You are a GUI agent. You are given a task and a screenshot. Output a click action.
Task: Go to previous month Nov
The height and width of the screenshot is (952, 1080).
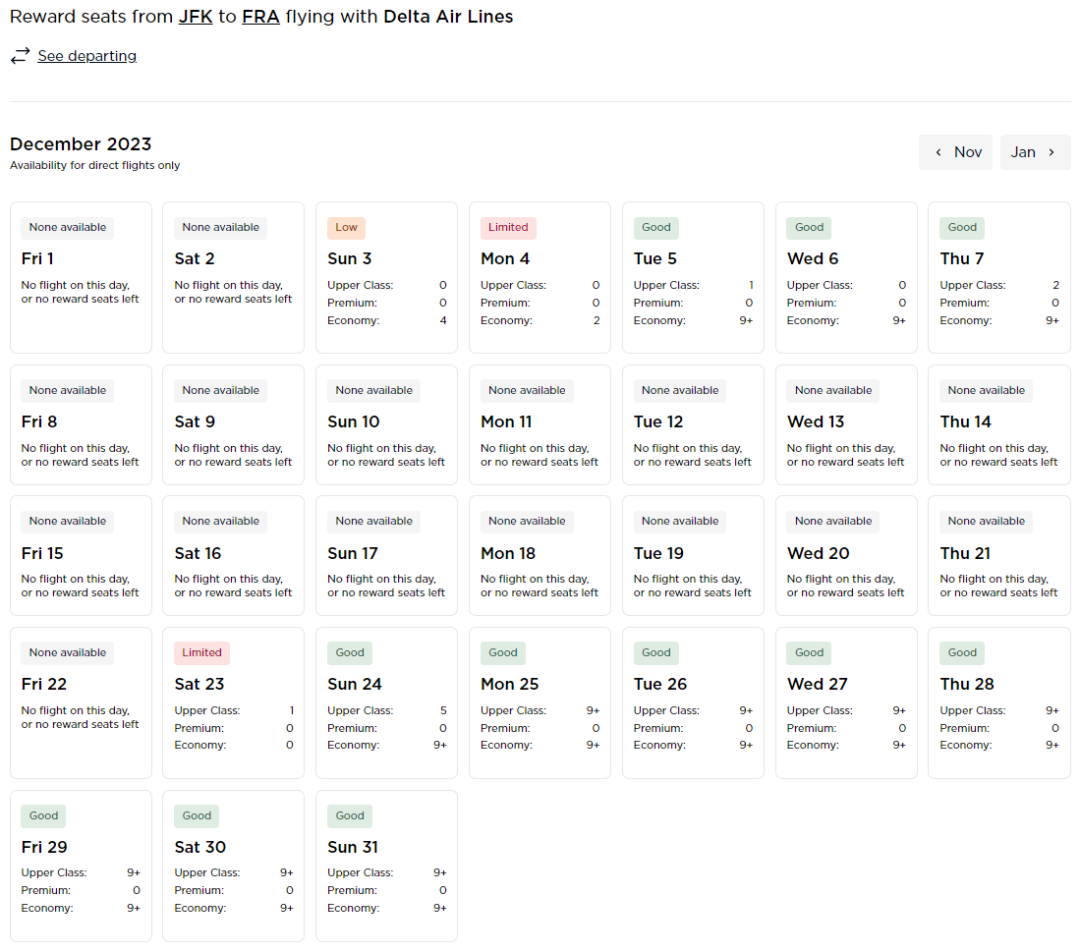click(x=956, y=152)
